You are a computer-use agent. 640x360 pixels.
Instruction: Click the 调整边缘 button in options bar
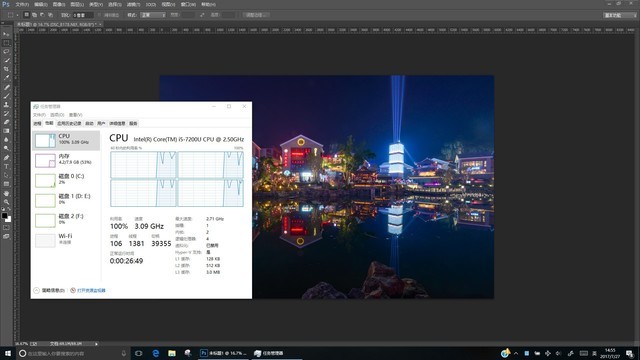click(256, 15)
